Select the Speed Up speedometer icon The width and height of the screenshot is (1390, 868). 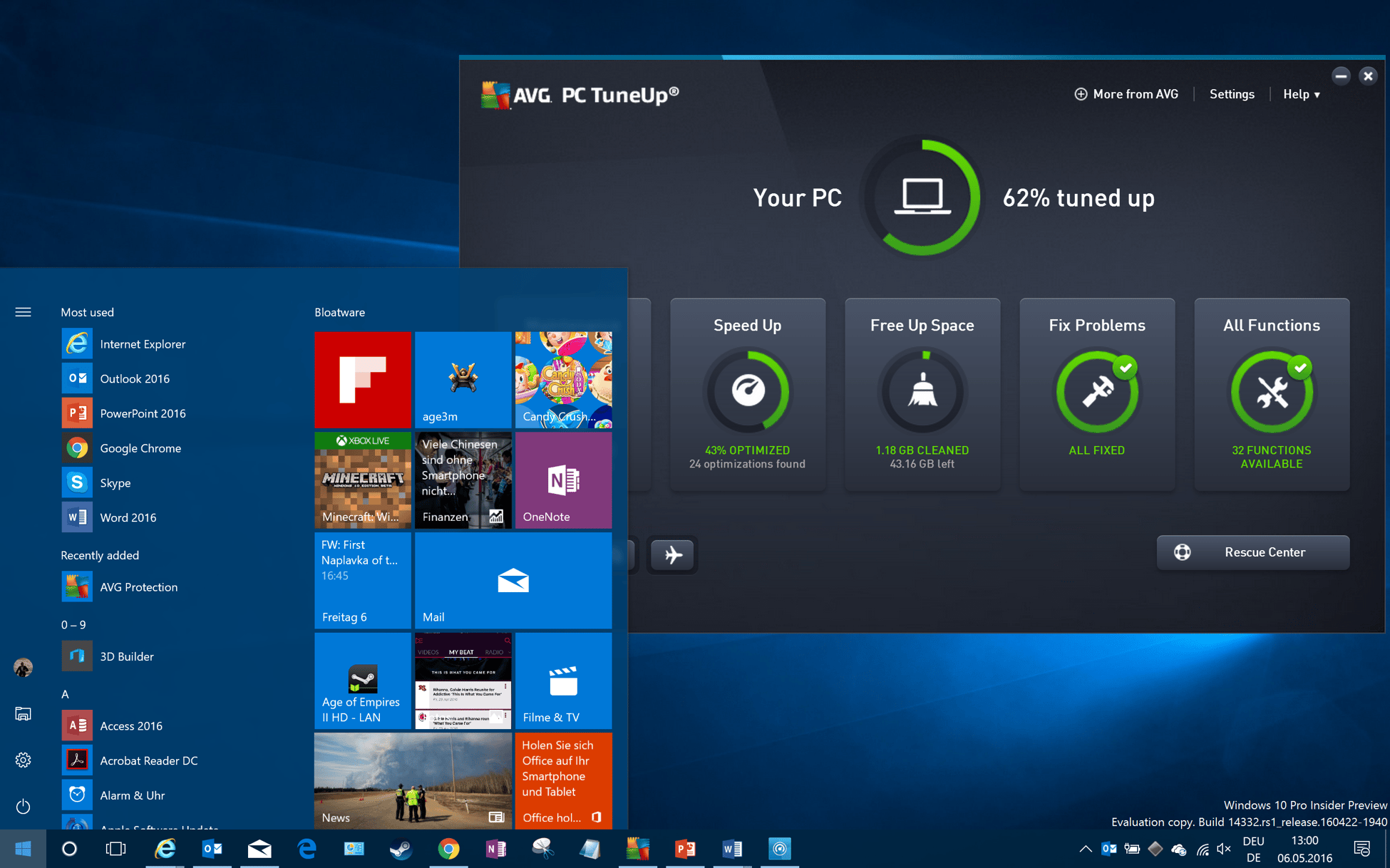(748, 391)
